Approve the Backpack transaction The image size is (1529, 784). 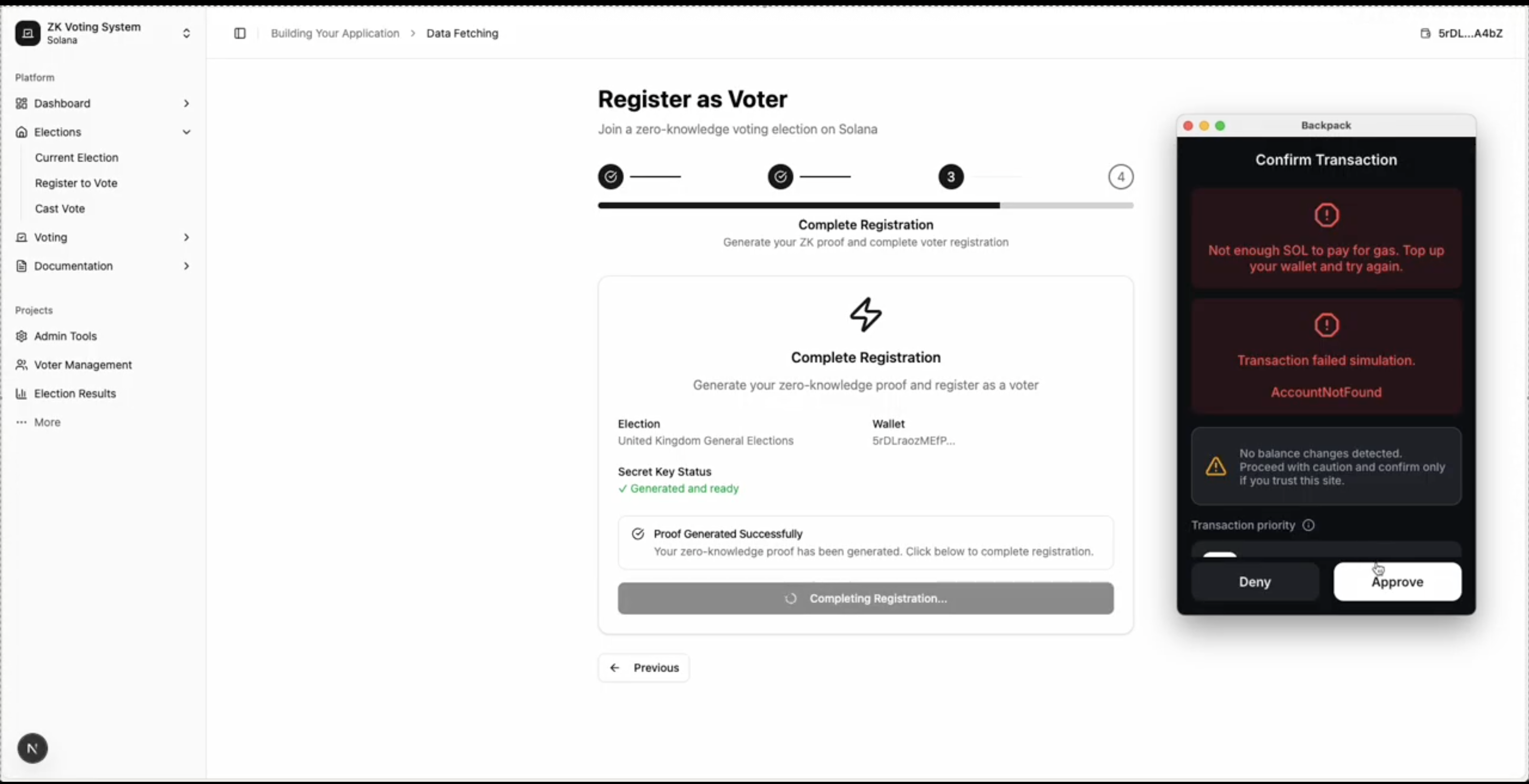tap(1397, 582)
